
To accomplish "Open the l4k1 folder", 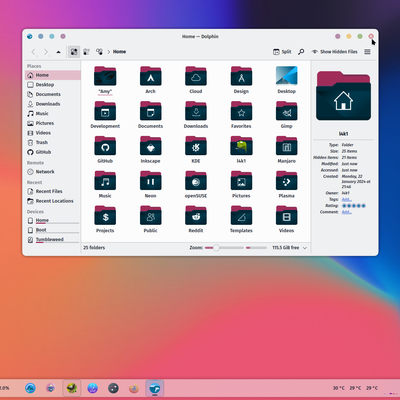I will tap(241, 150).
